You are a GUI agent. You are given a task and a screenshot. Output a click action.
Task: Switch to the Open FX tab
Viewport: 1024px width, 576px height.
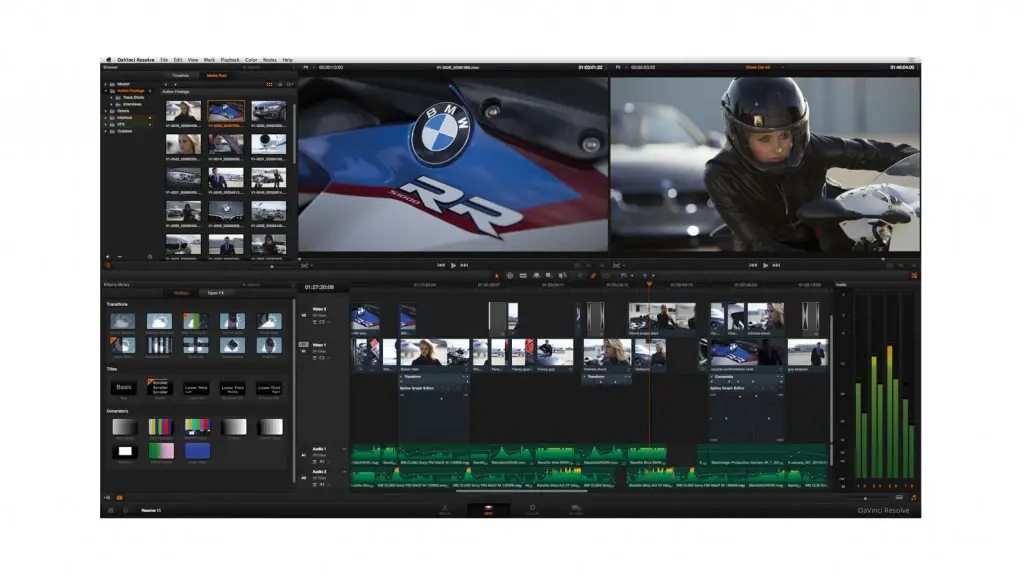click(216, 293)
